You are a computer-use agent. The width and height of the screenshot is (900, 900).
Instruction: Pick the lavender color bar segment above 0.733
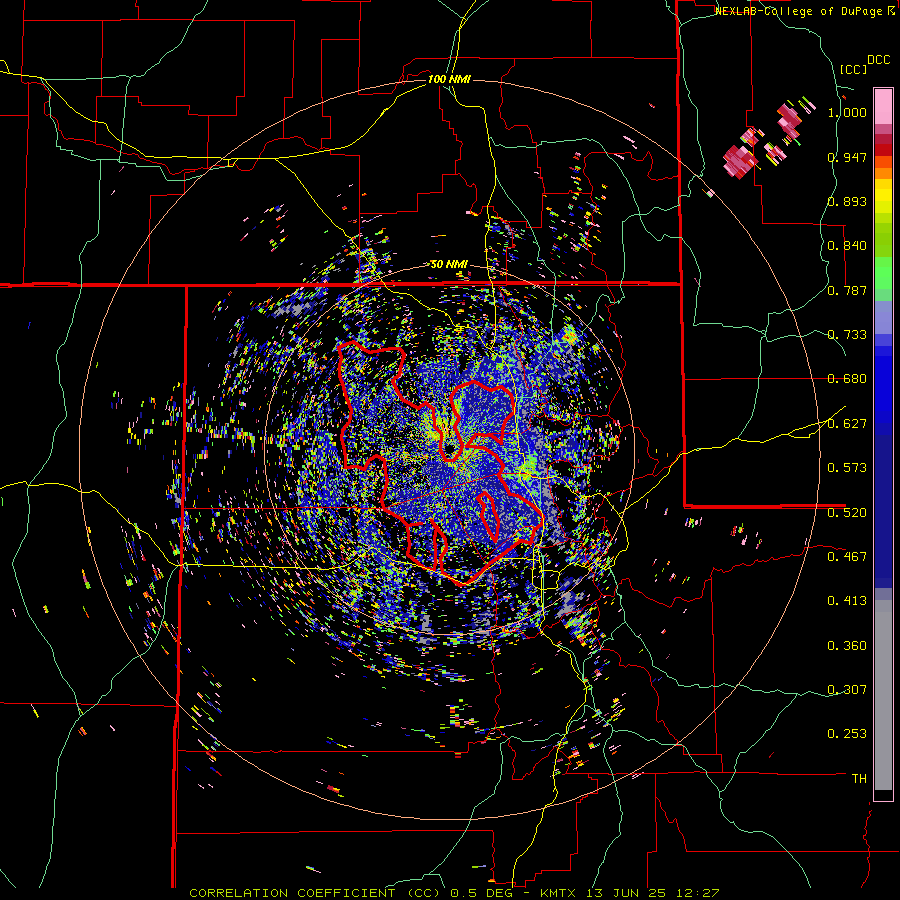(x=883, y=317)
